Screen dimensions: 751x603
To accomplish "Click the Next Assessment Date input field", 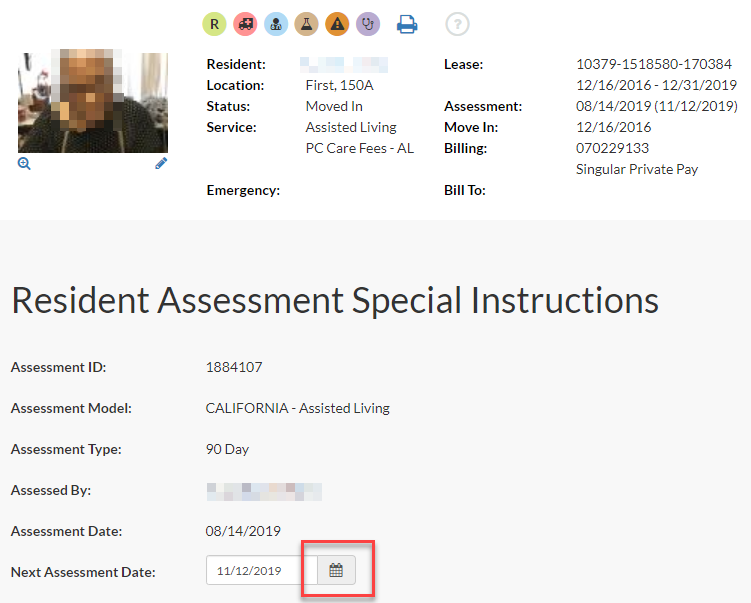I will [262, 570].
